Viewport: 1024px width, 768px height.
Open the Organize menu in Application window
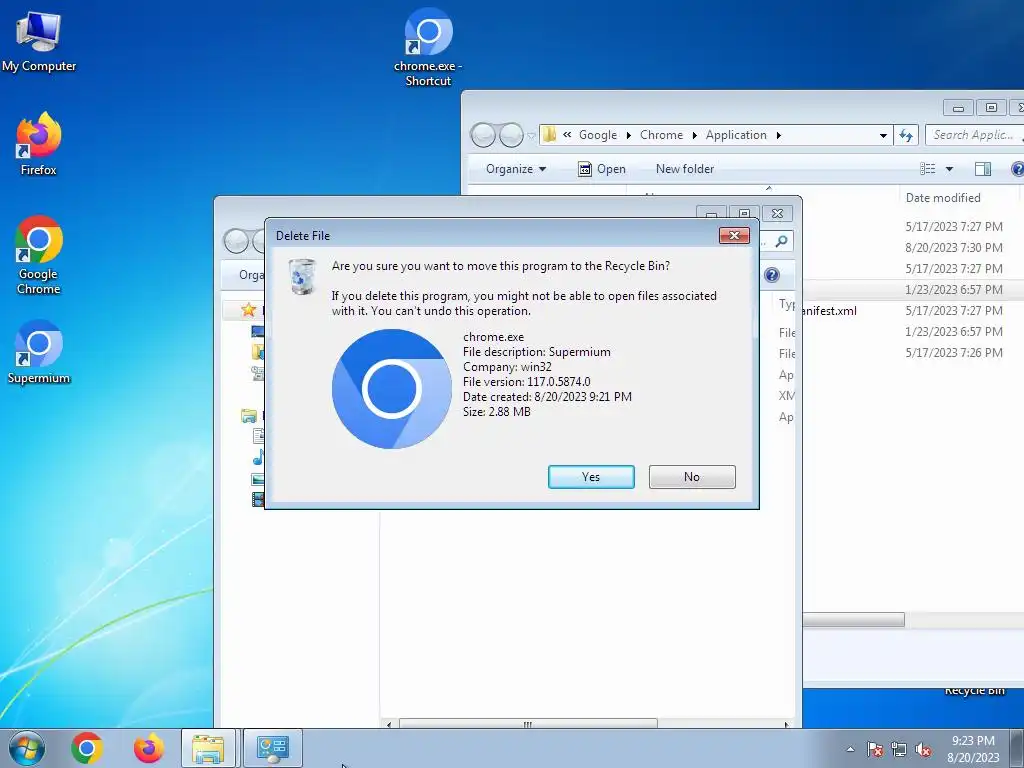[516, 169]
